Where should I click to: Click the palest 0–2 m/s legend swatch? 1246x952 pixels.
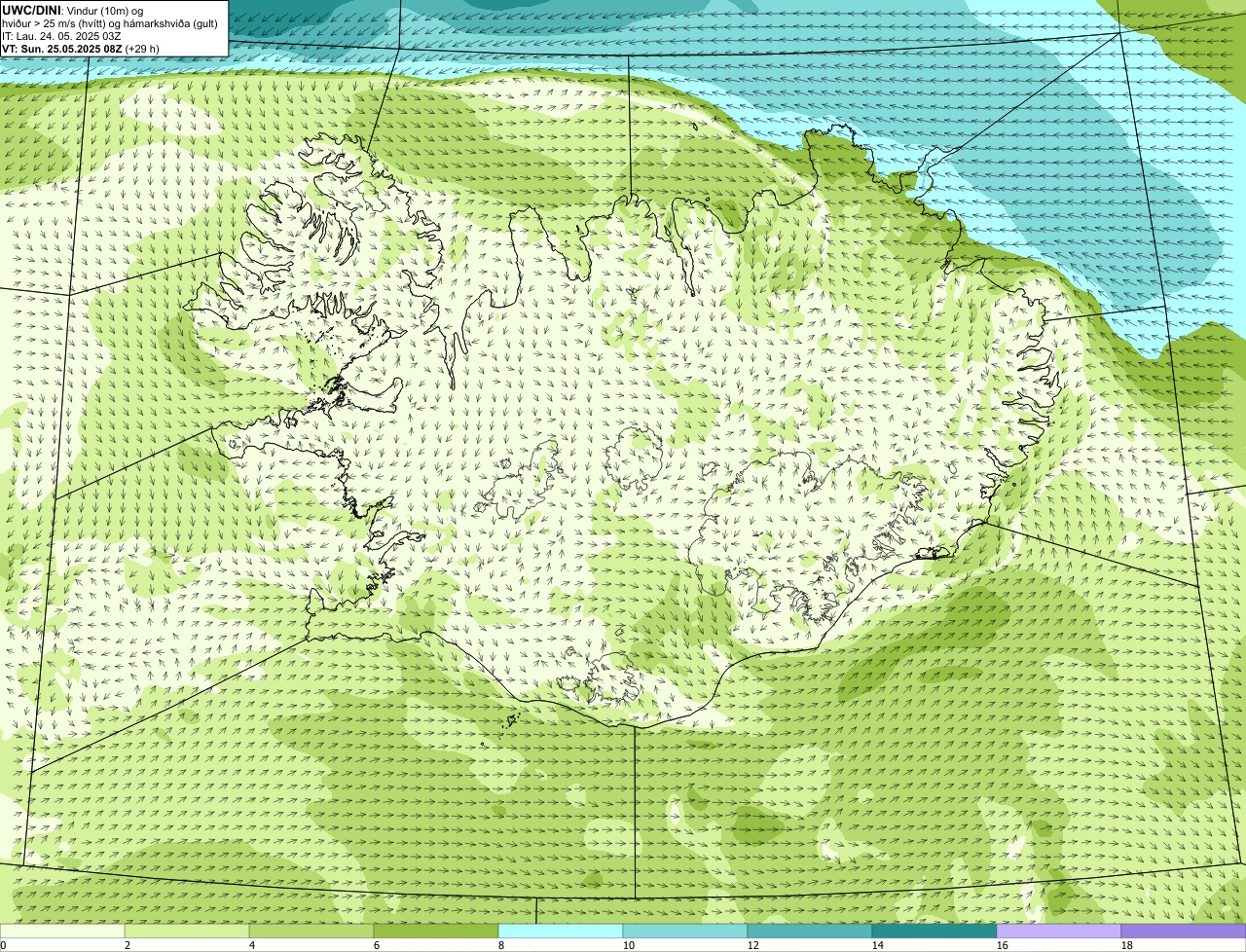click(62, 931)
